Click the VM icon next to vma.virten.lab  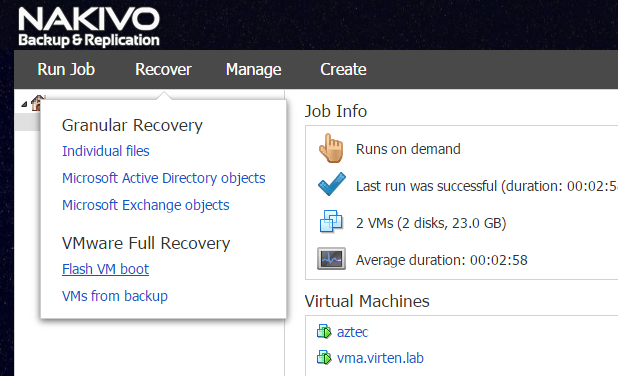(324, 357)
